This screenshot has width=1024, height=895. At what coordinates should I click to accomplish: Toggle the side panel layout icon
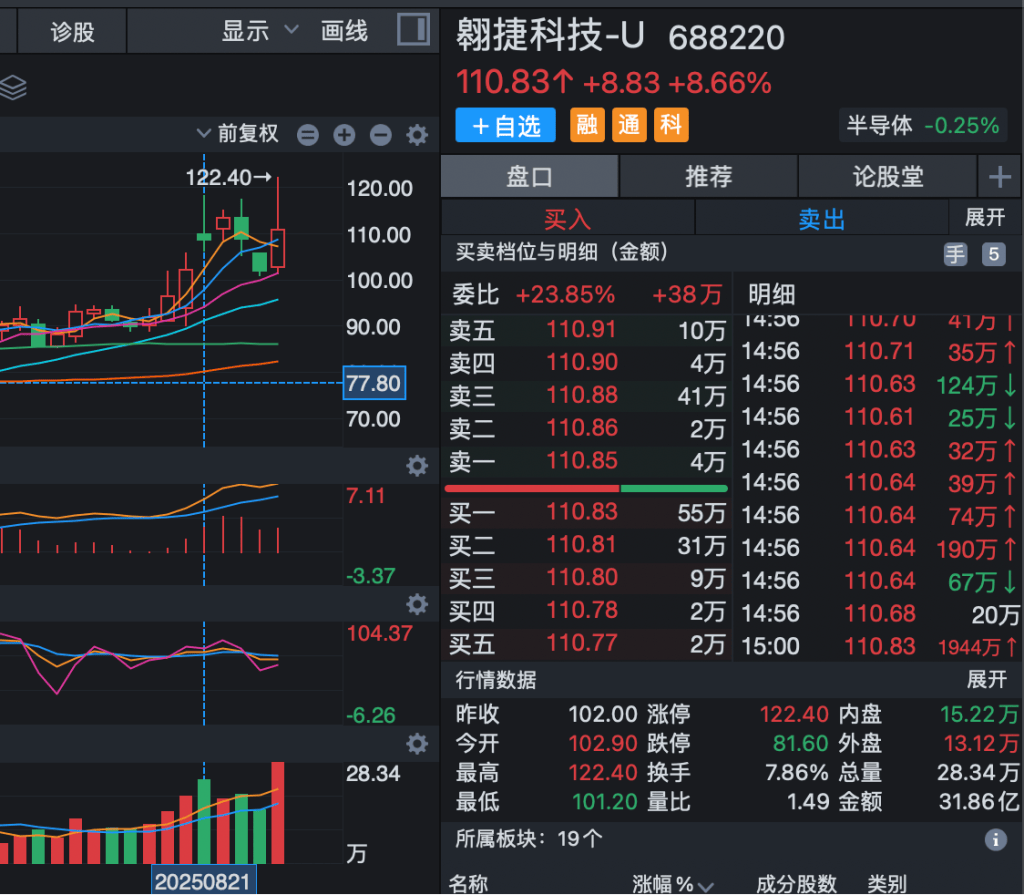click(x=413, y=29)
